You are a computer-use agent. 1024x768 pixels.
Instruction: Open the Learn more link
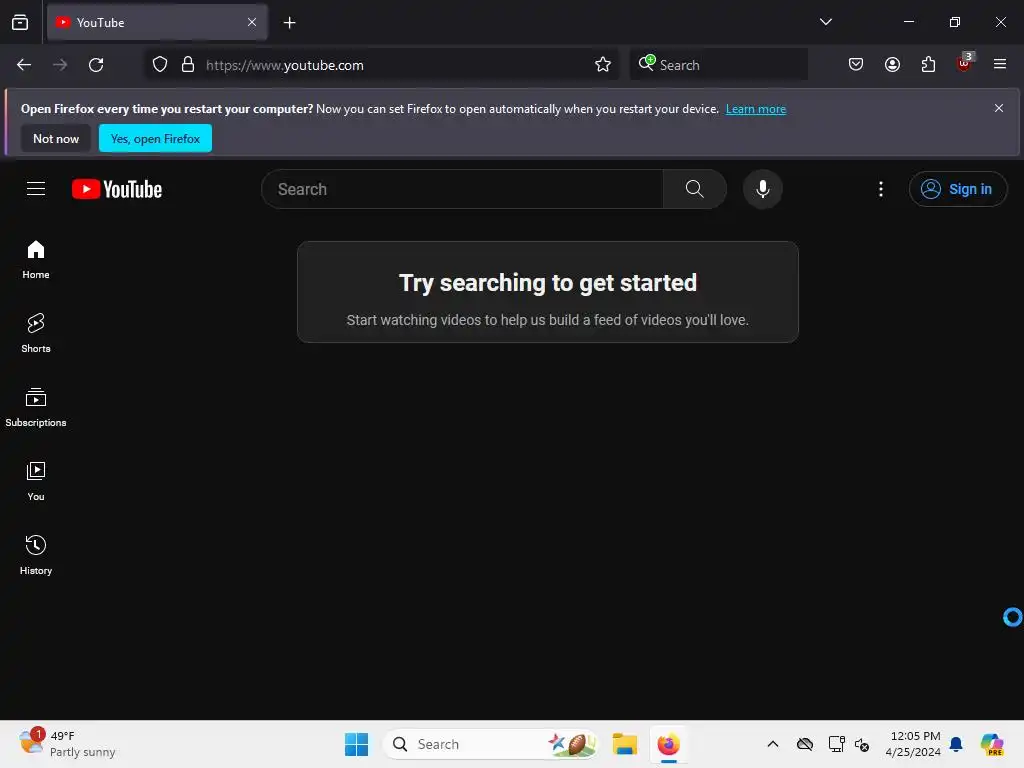(x=756, y=109)
